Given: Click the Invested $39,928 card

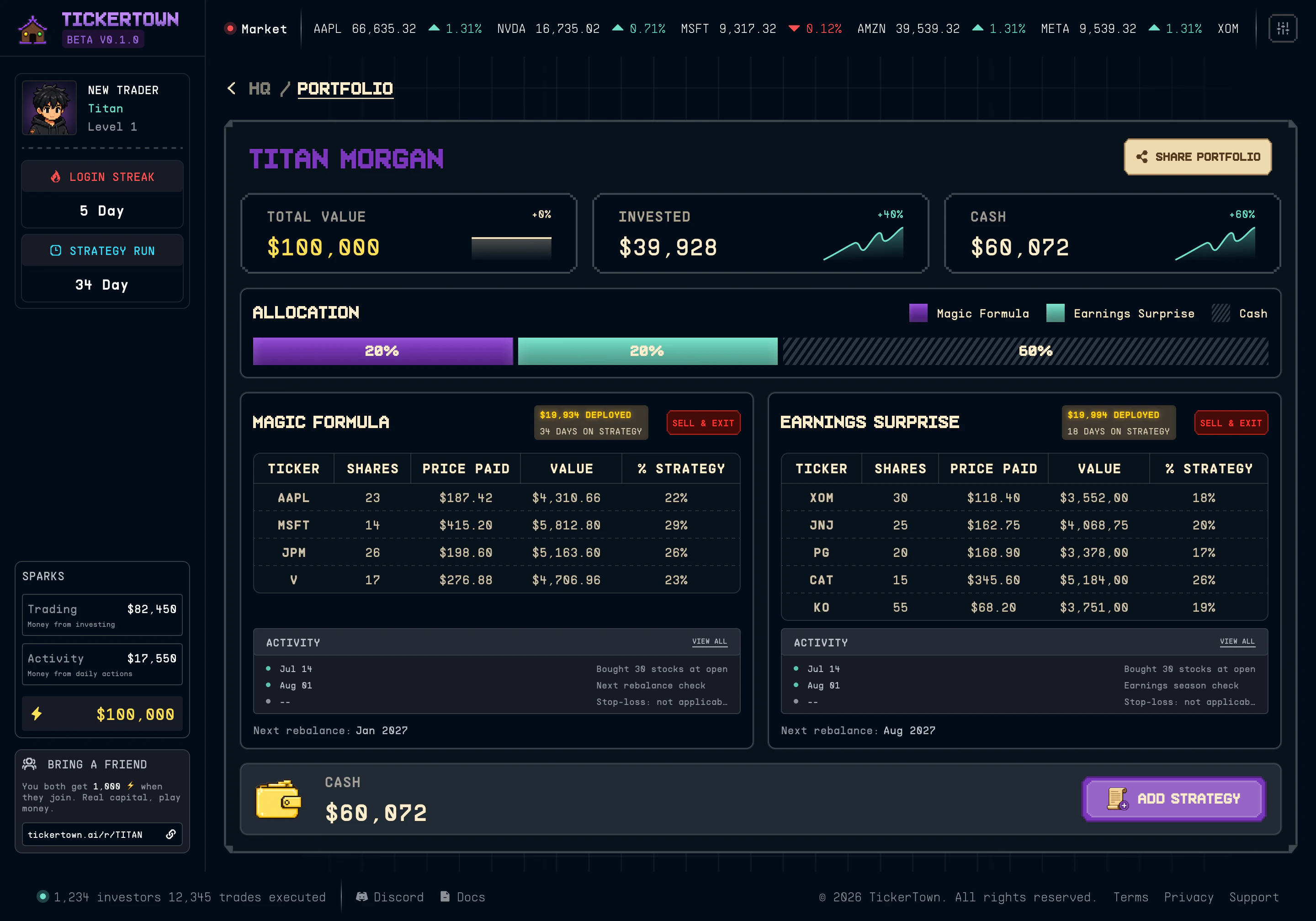Looking at the screenshot, I should [761, 233].
